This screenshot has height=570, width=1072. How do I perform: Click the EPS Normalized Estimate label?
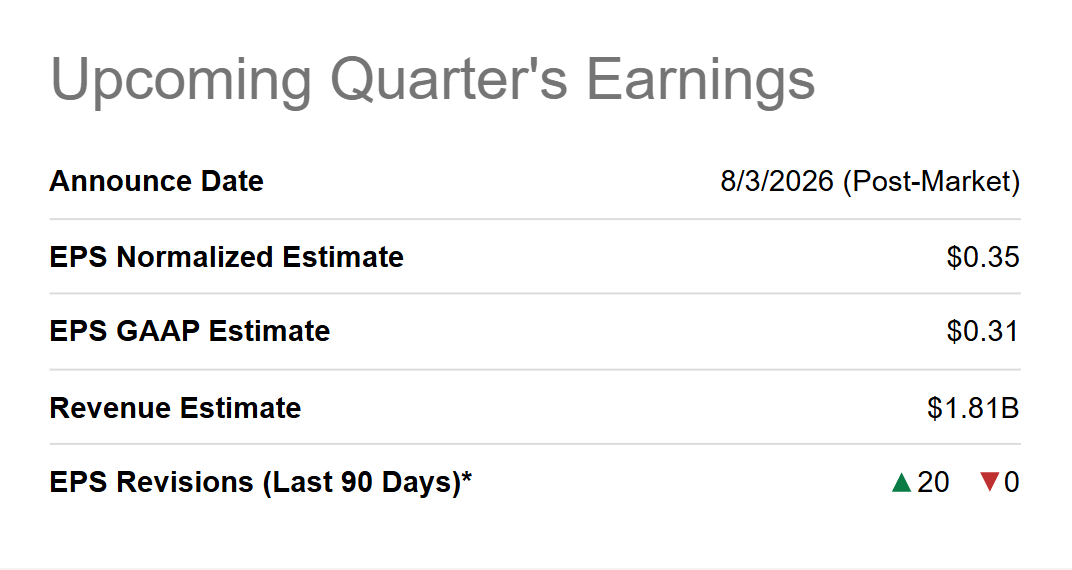(x=226, y=258)
